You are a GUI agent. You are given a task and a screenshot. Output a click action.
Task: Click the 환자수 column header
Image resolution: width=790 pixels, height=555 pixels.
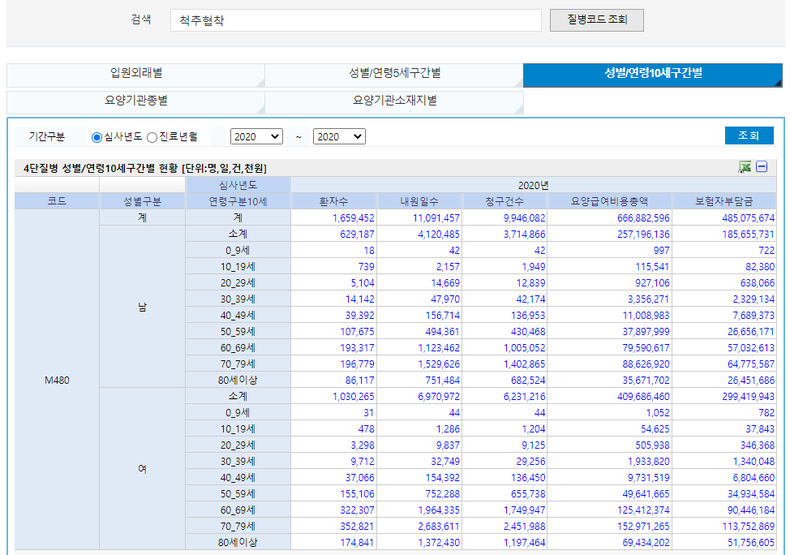(x=334, y=201)
